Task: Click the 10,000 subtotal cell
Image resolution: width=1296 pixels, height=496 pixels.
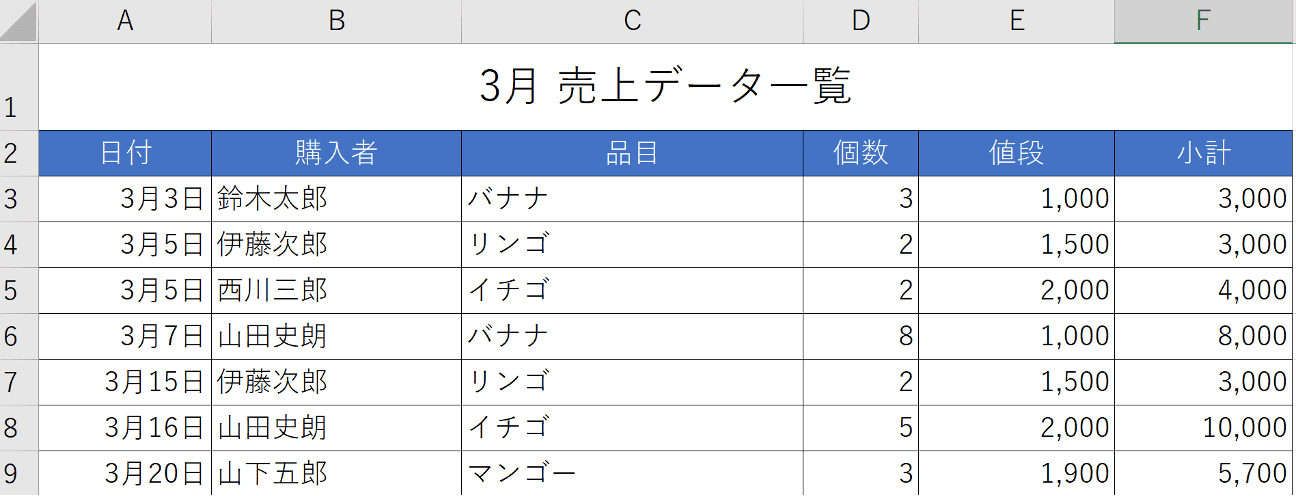Action: 1204,428
